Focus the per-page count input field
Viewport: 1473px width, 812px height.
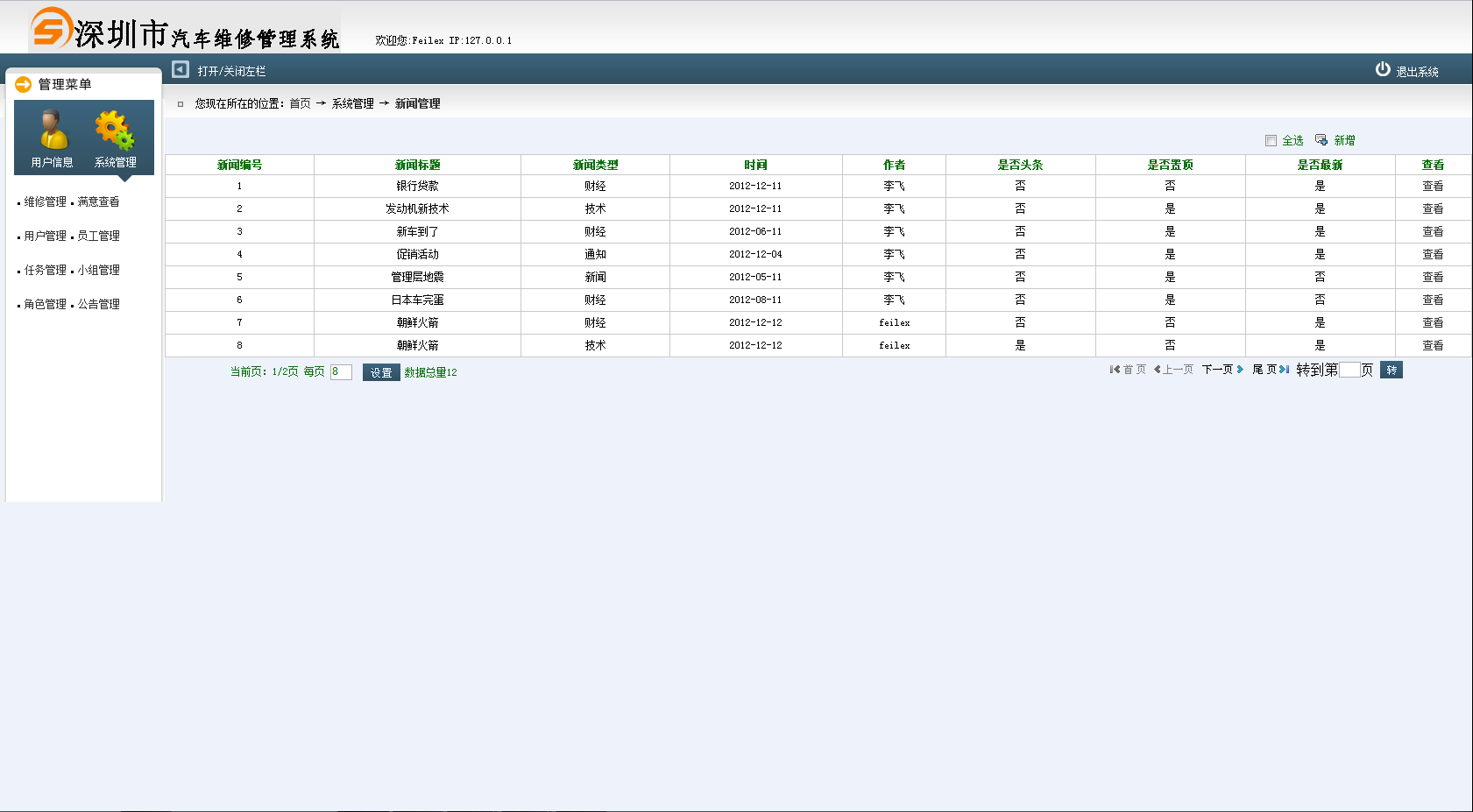pyautogui.click(x=341, y=372)
